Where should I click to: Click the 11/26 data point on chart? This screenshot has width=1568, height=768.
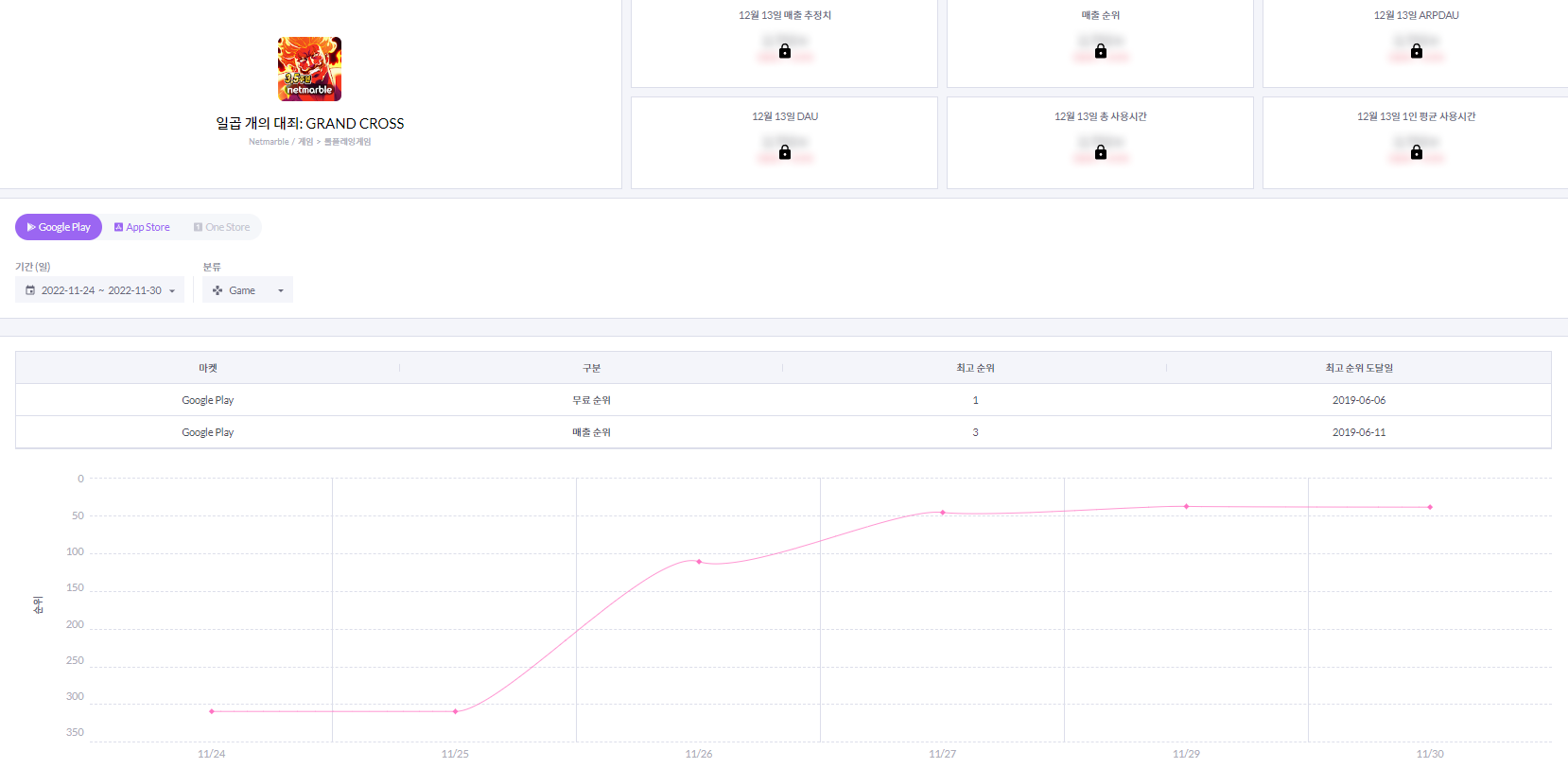click(x=699, y=562)
